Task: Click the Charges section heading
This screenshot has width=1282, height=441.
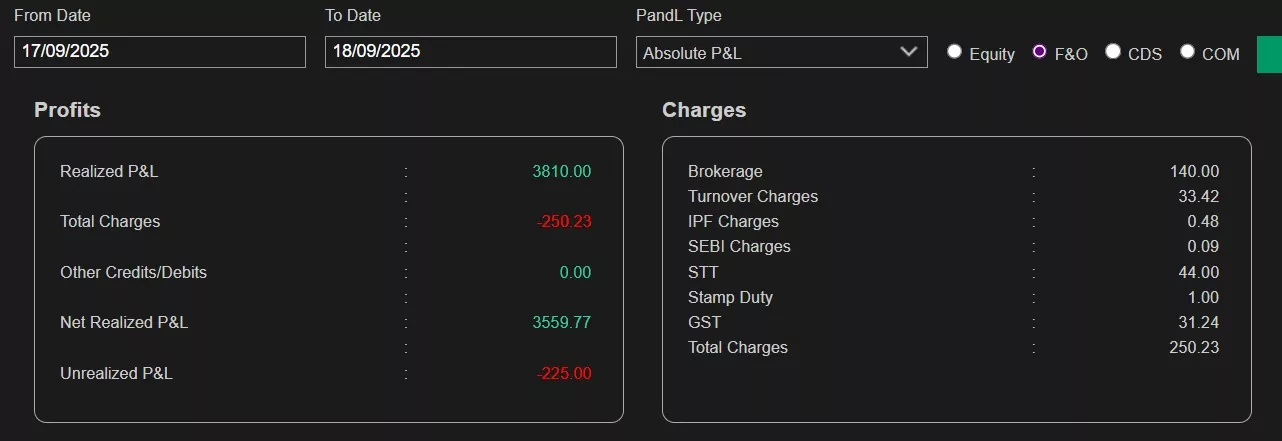Action: [704, 110]
